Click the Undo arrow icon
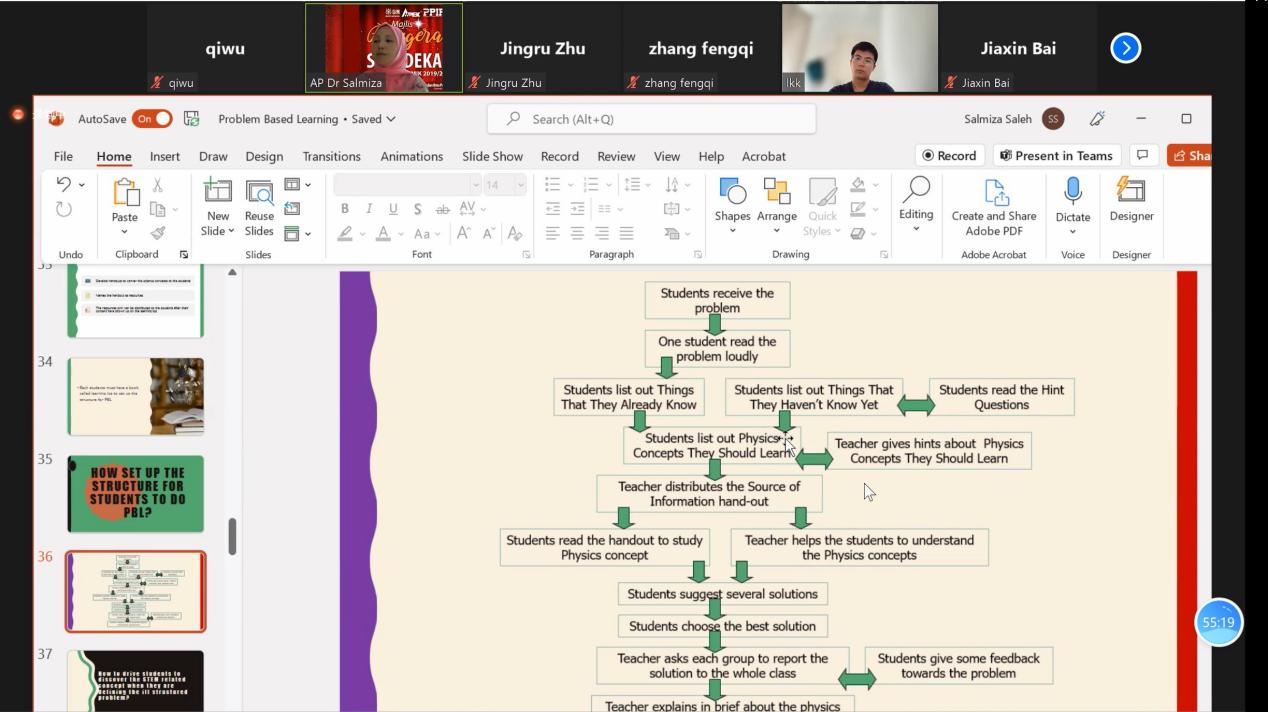The width and height of the screenshot is (1268, 712). pyautogui.click(x=64, y=184)
